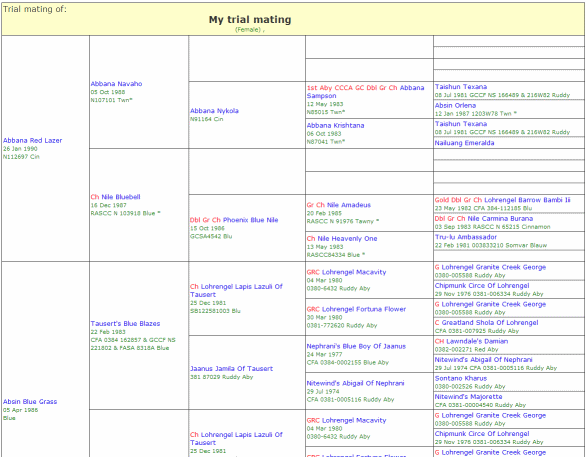Click the Lohrengel Fortuna Flower link

[x=364, y=309]
